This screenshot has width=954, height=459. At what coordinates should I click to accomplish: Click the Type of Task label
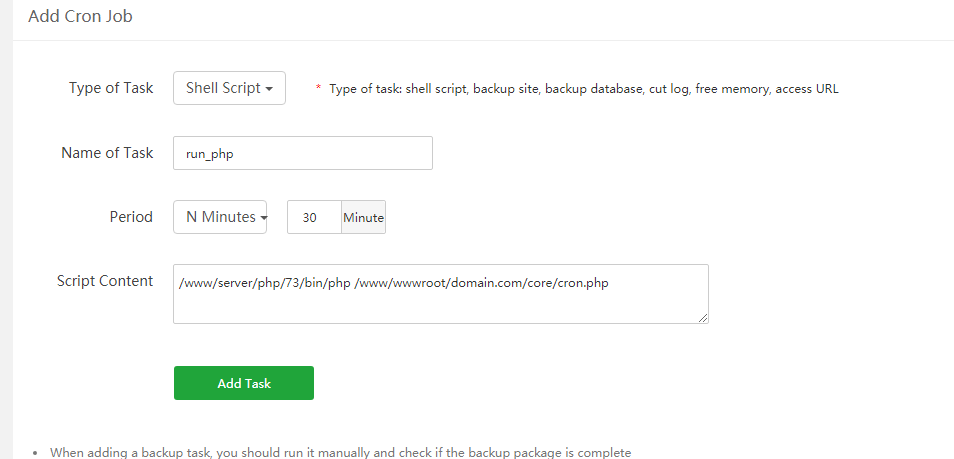coord(111,88)
